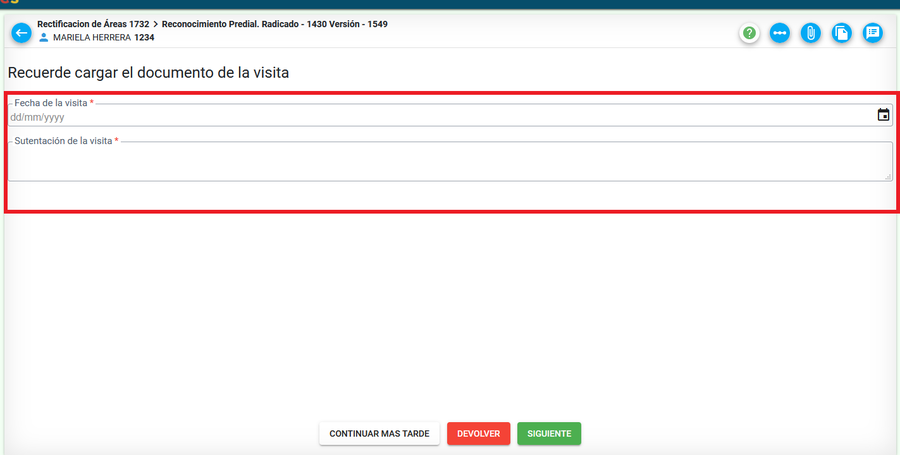Select the Rectificacion de Áreas 1732 breadcrumb
Screen dimensions: 900x455
tap(92, 23)
